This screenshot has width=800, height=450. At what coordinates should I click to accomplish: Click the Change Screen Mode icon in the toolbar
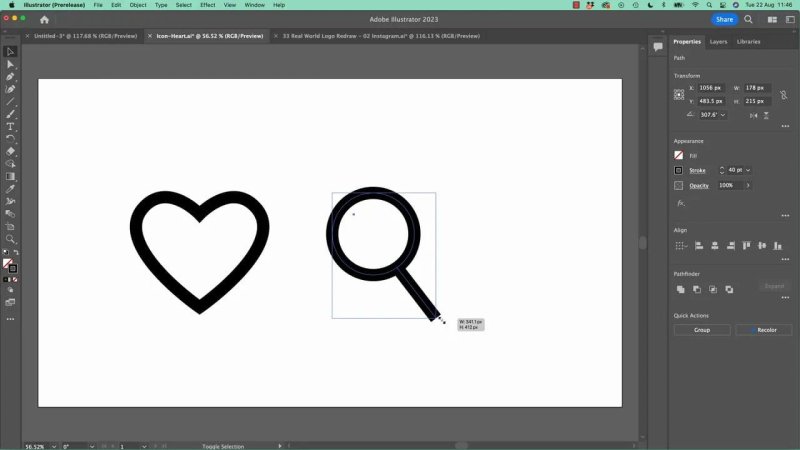coord(10,303)
